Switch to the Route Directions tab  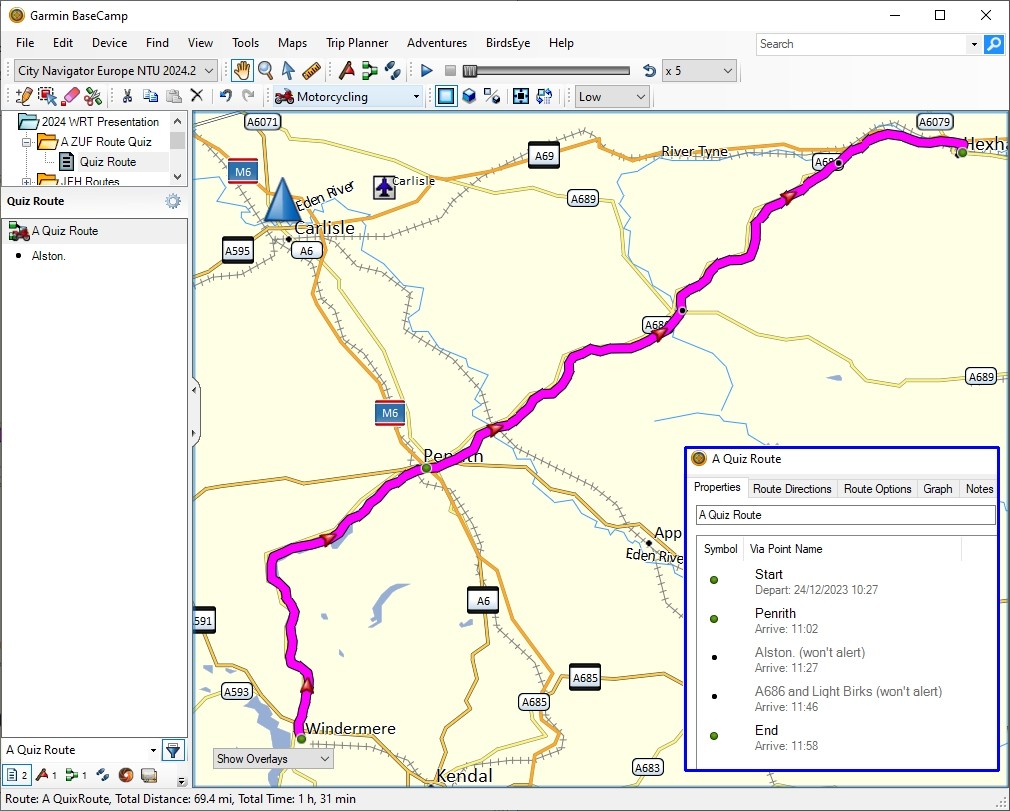coord(792,489)
